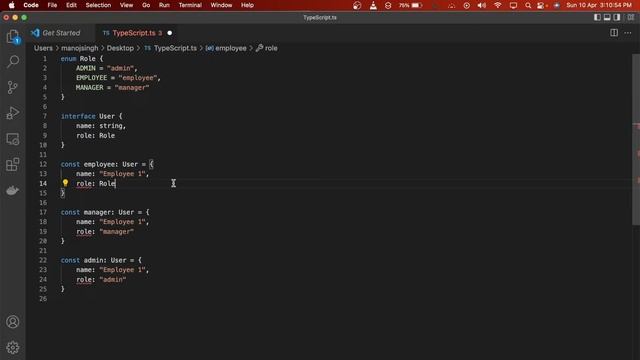This screenshot has width=640, height=360.
Task: Click the lightbulb quick fix icon
Action: [65, 183]
